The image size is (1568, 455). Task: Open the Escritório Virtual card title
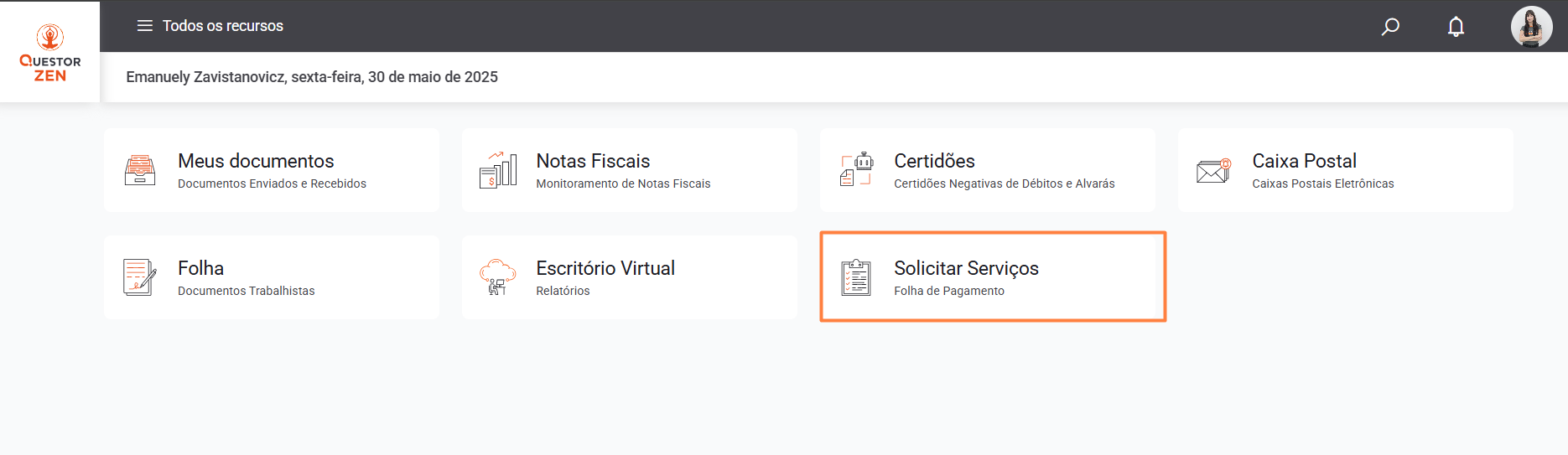605,268
